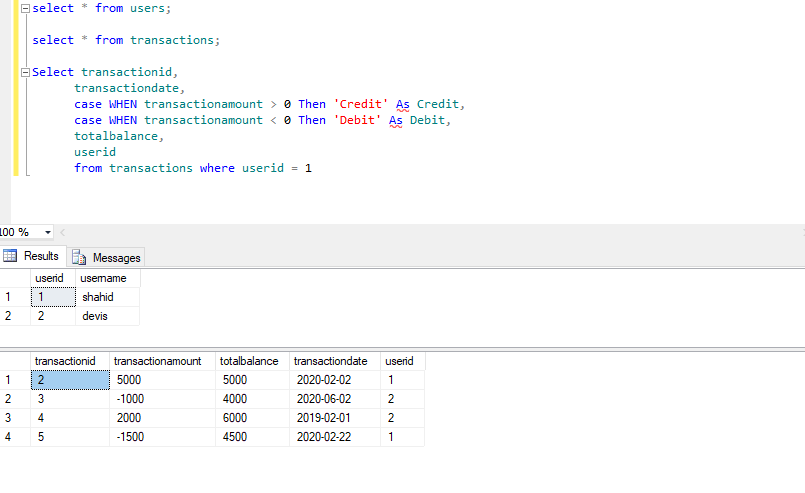Click the cell containing 'devis'
The width and height of the screenshot is (805, 493).
click(x=108, y=316)
